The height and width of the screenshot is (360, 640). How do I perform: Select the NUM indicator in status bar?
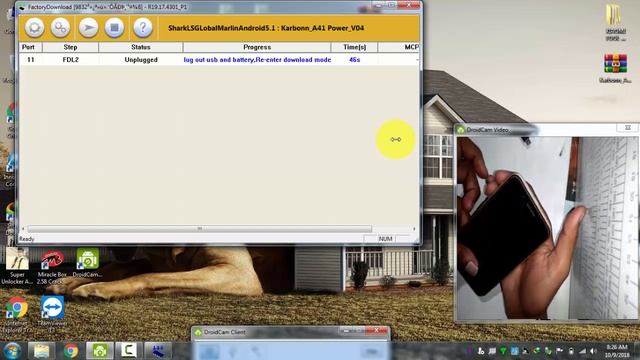pyautogui.click(x=385, y=239)
